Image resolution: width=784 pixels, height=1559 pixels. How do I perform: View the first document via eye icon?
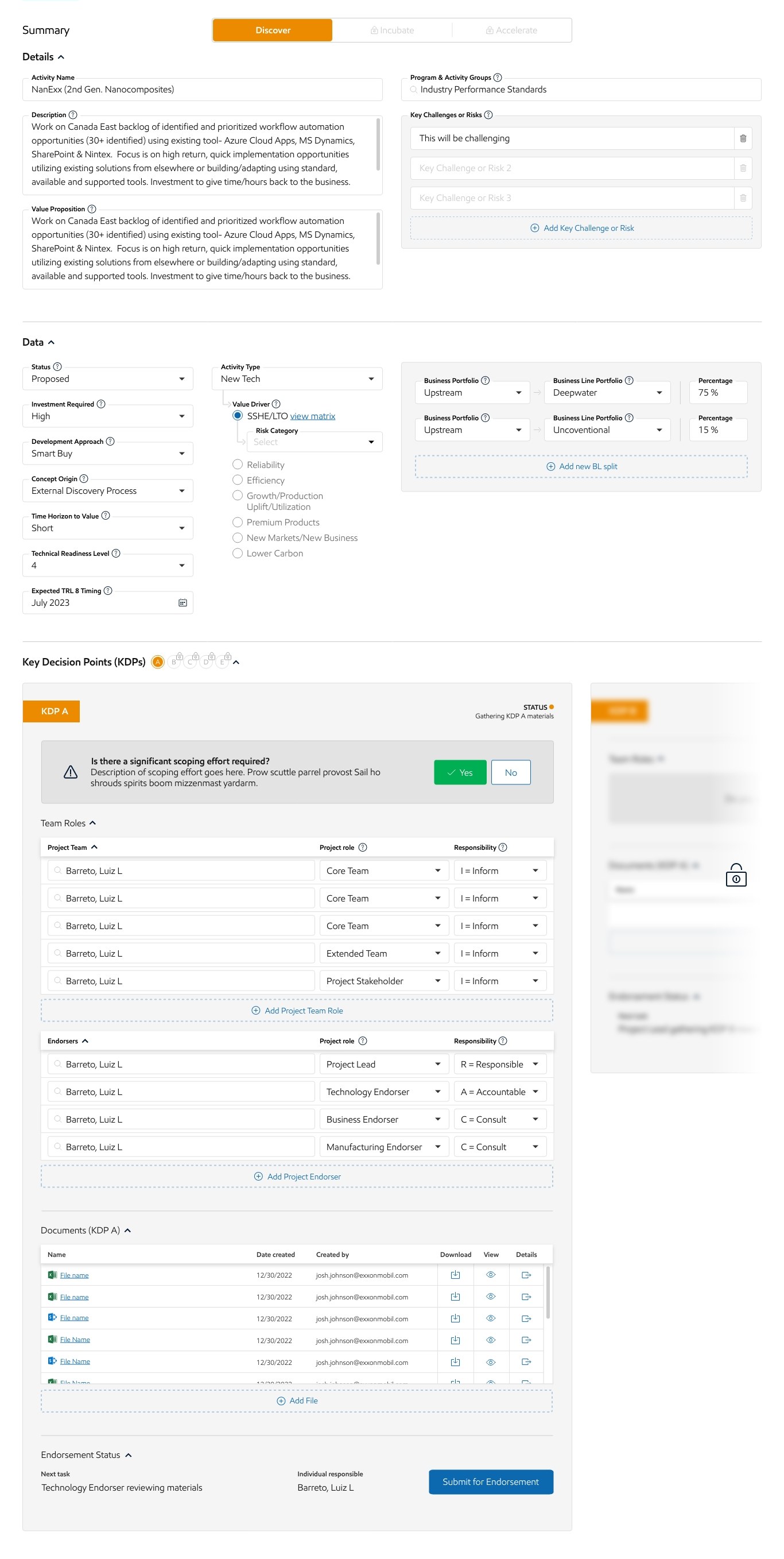coord(491,1275)
